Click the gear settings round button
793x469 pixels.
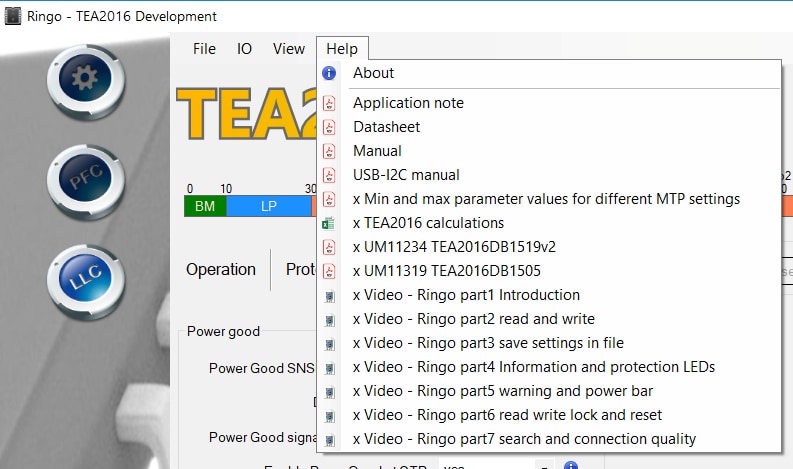click(87, 77)
